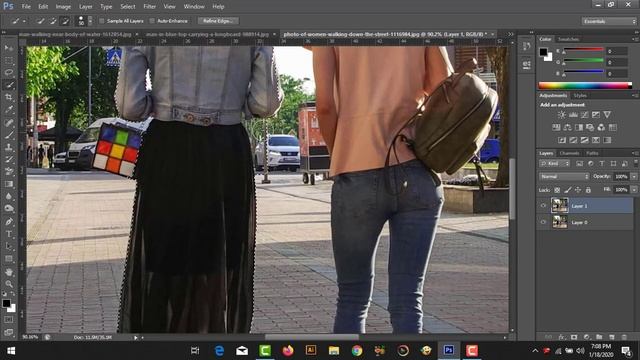Screen dimensions: 640x360
Task: Open the brush picker dropdown arrow
Action: coord(90,21)
